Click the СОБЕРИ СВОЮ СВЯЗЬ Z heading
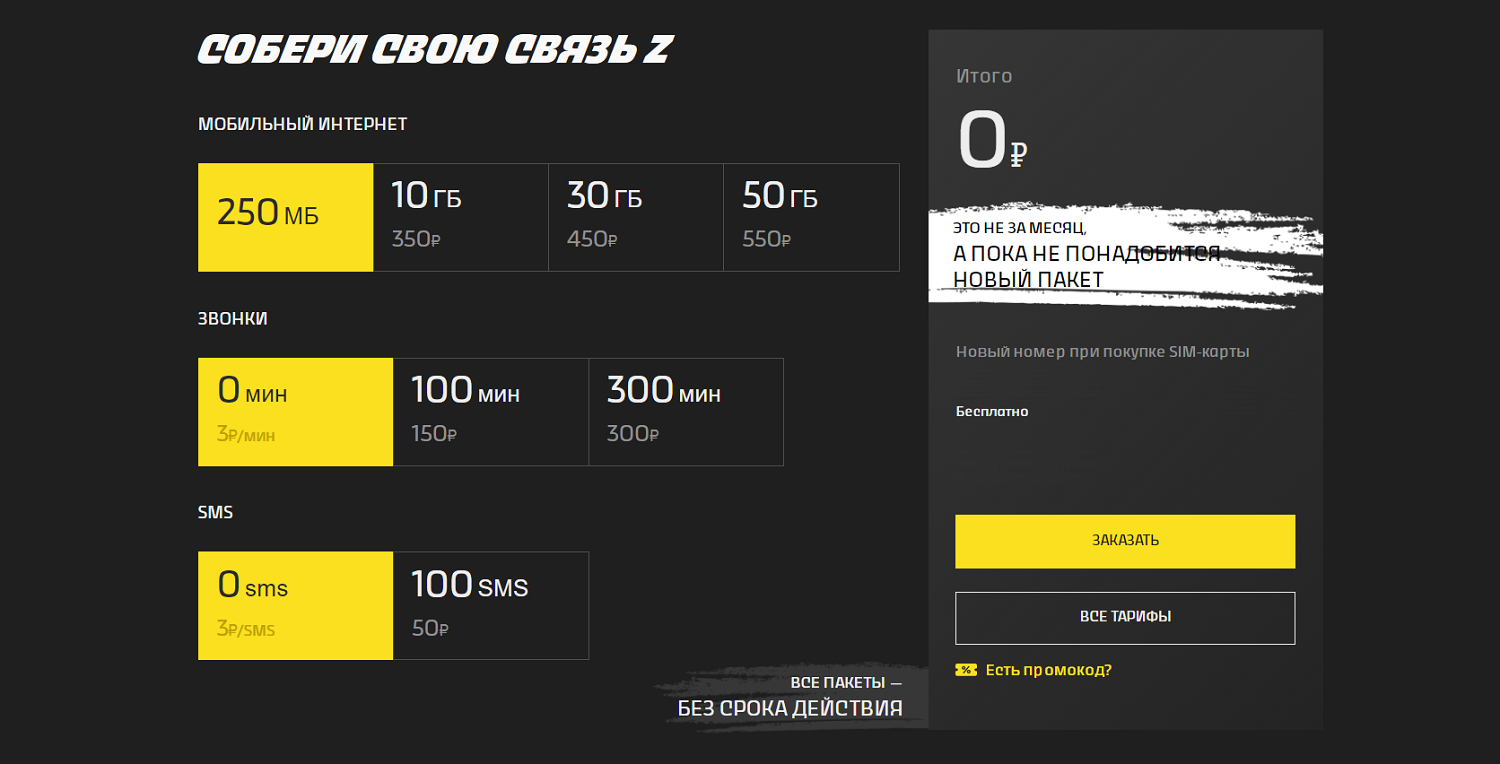1500x764 pixels. pyautogui.click(x=434, y=51)
